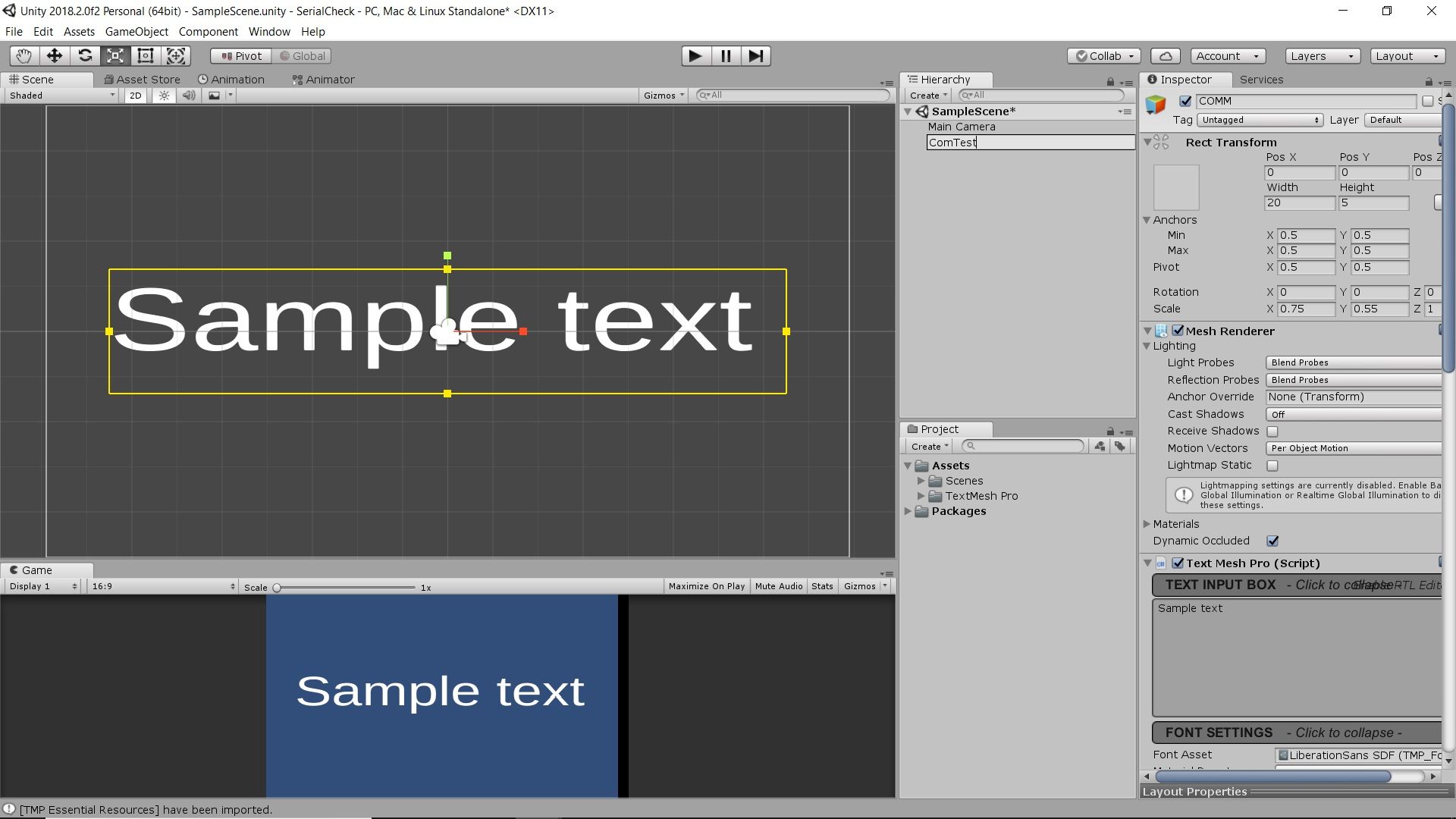Viewport: 1456px width, 819px height.
Task: Select the Hand pan tool
Action: pyautogui.click(x=23, y=55)
